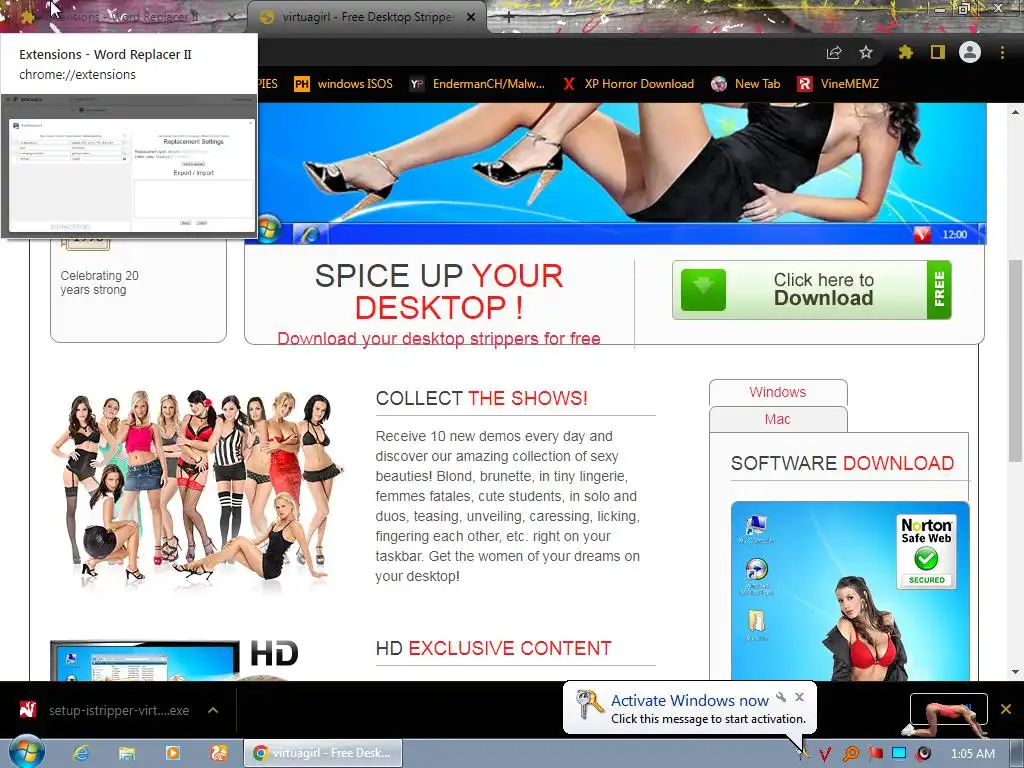Close the downloads bar

click(x=1006, y=709)
